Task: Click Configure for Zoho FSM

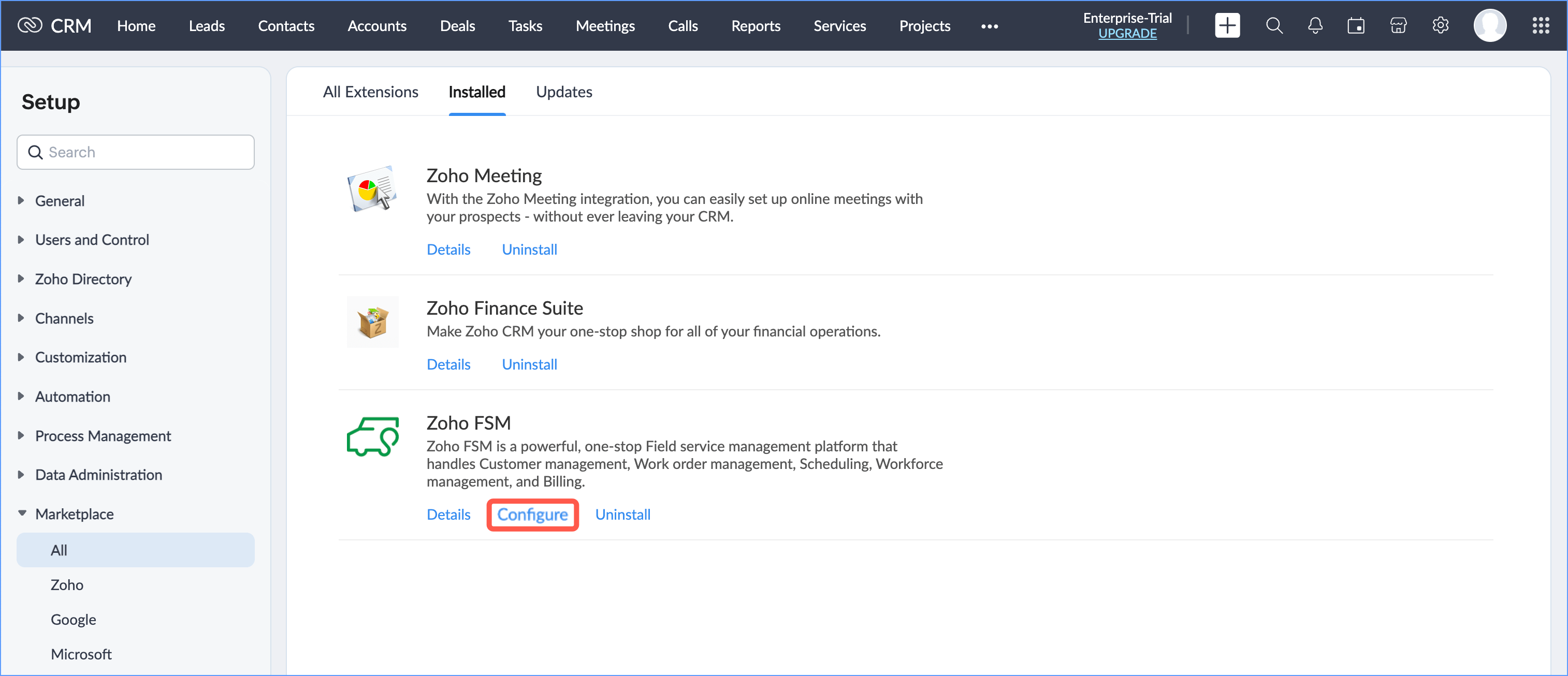Action: pos(532,515)
